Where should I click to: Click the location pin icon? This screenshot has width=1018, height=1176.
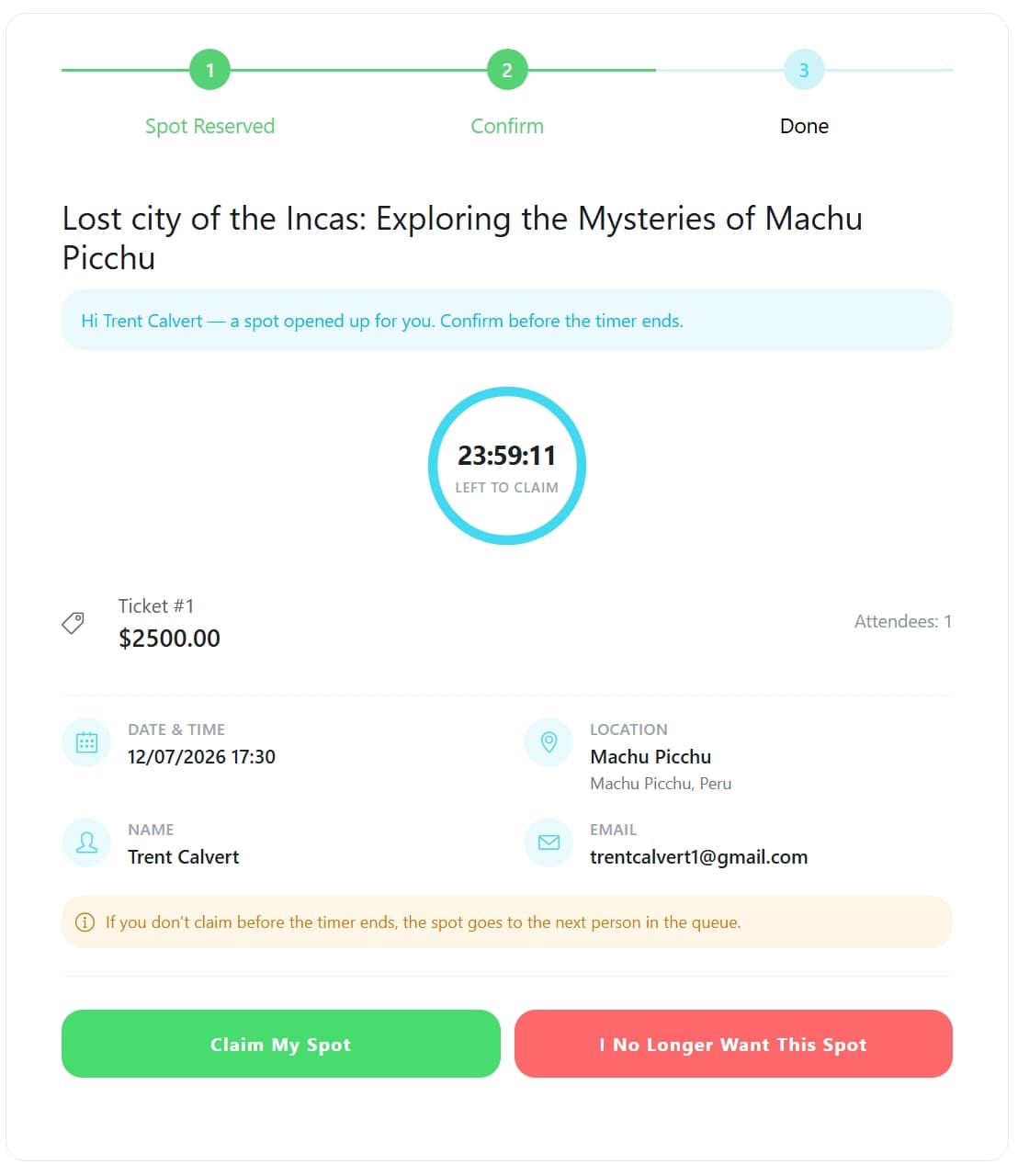pyautogui.click(x=549, y=742)
